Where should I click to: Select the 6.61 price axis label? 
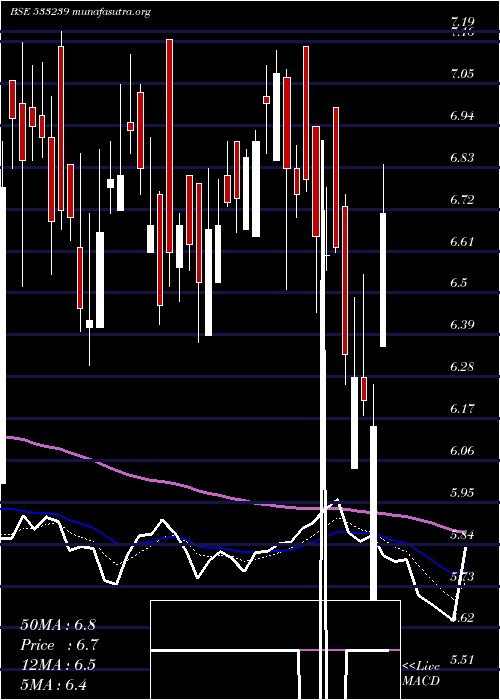pyautogui.click(x=462, y=242)
